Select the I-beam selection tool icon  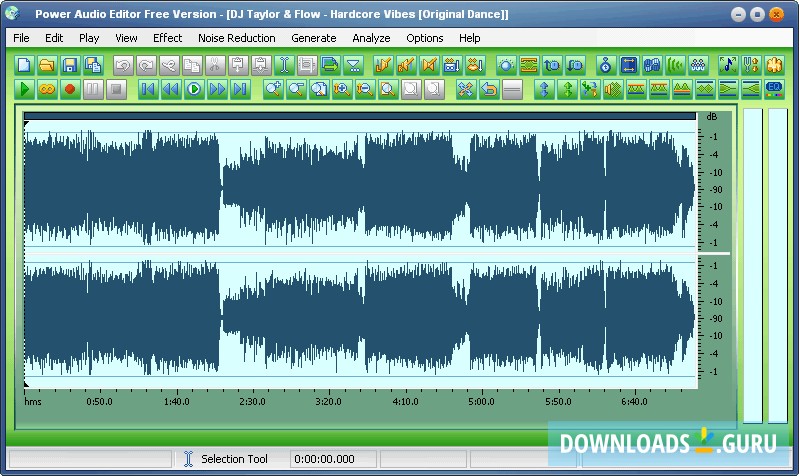coord(284,65)
